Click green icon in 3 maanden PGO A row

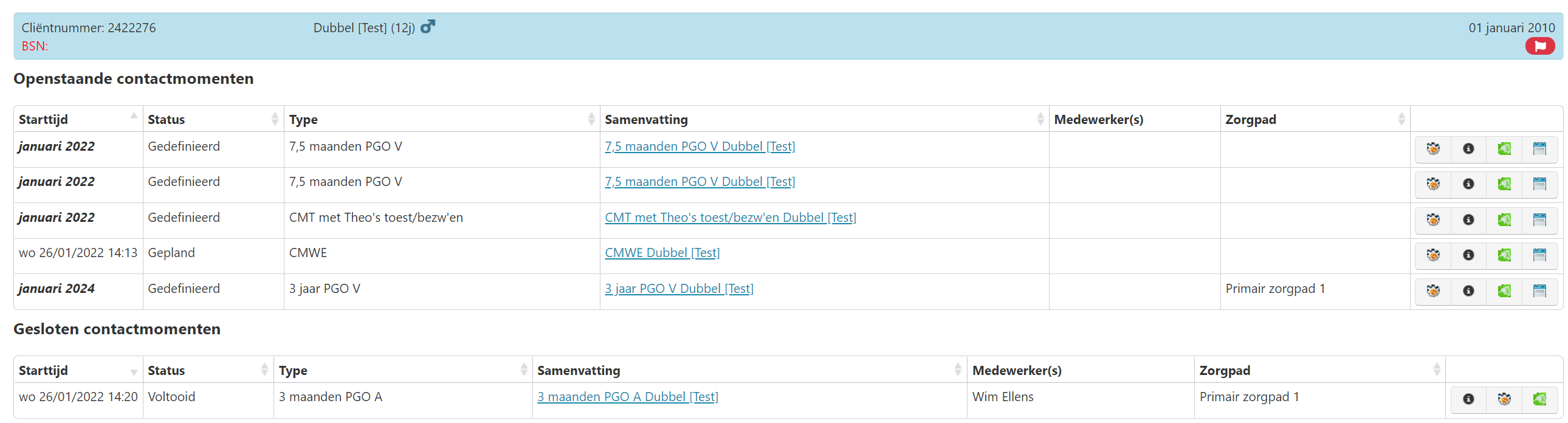(1539, 399)
